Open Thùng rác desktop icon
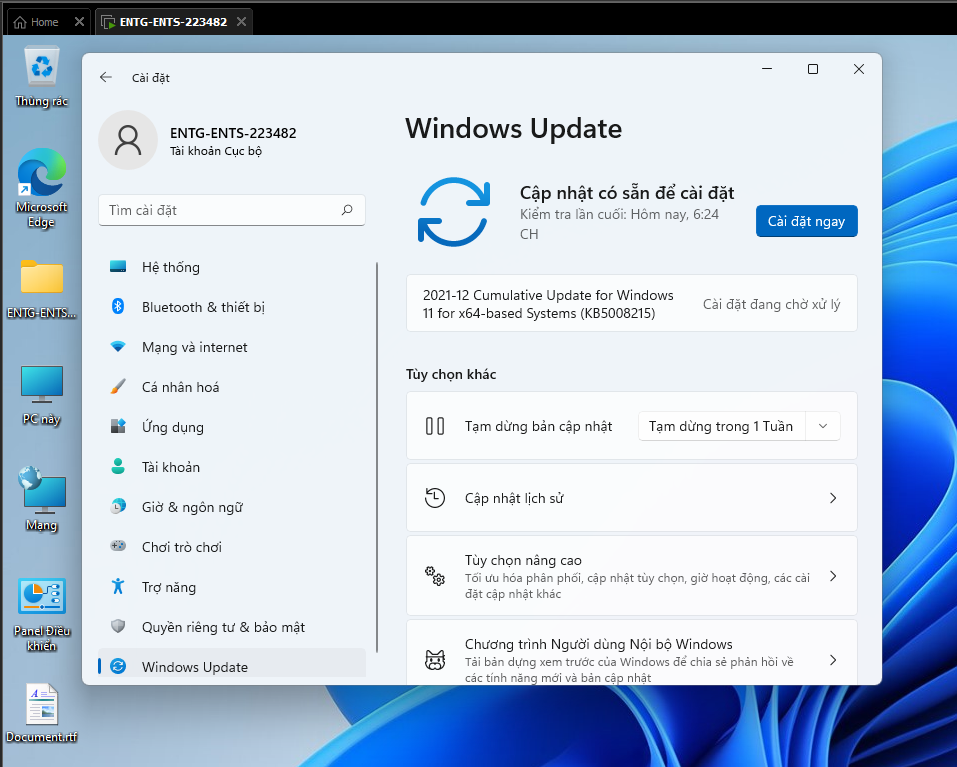The height and width of the screenshot is (767, 957). click(x=42, y=77)
